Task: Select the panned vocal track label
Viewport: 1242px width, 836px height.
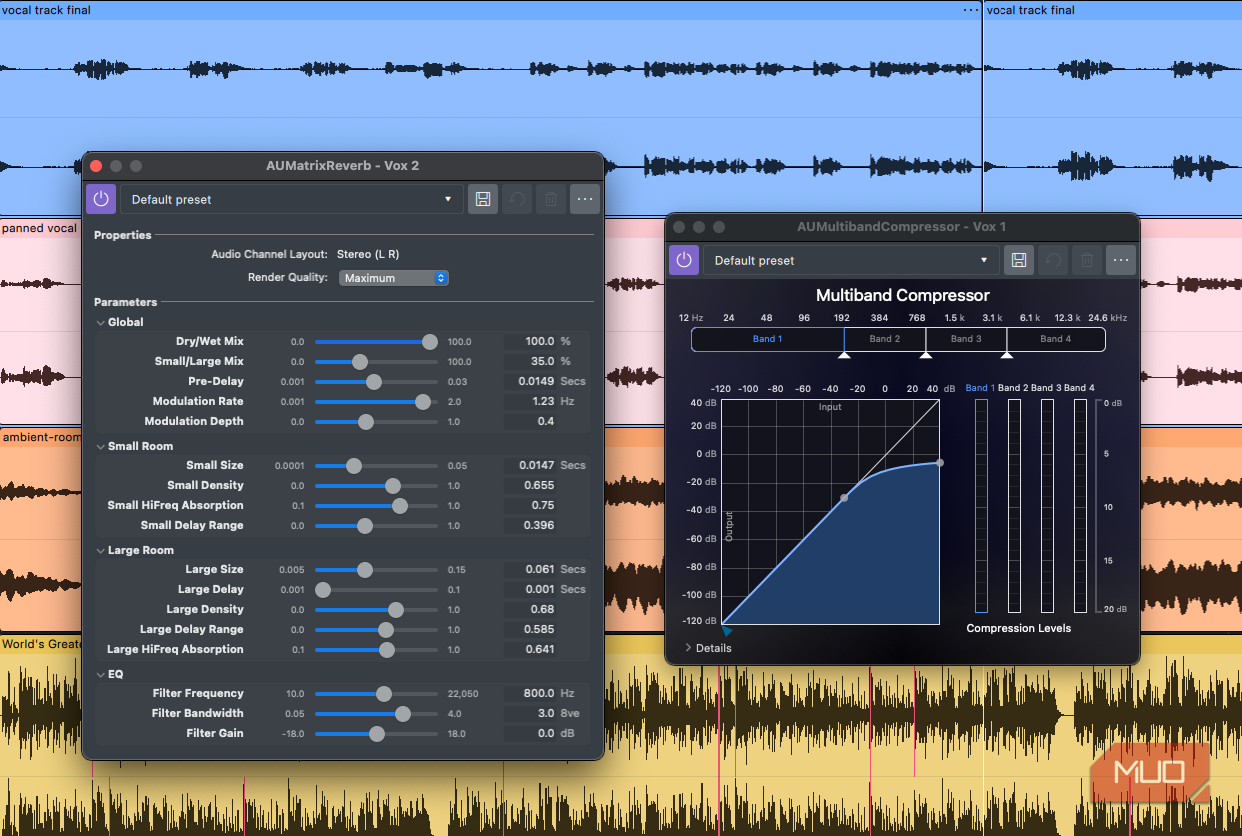Action: pyautogui.click(x=39, y=228)
